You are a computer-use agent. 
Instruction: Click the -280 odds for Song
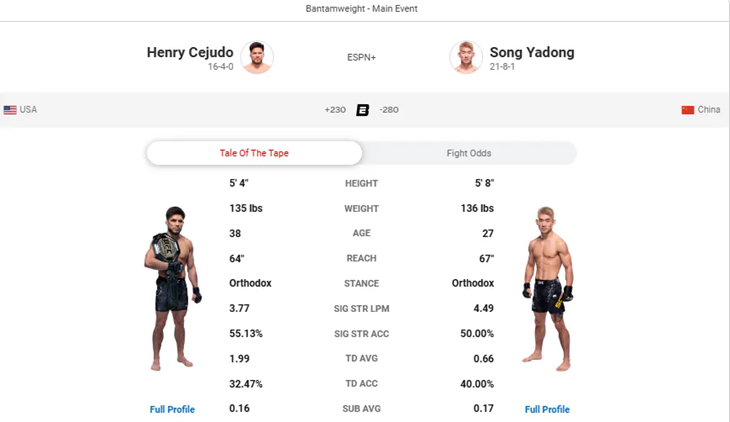tap(389, 110)
